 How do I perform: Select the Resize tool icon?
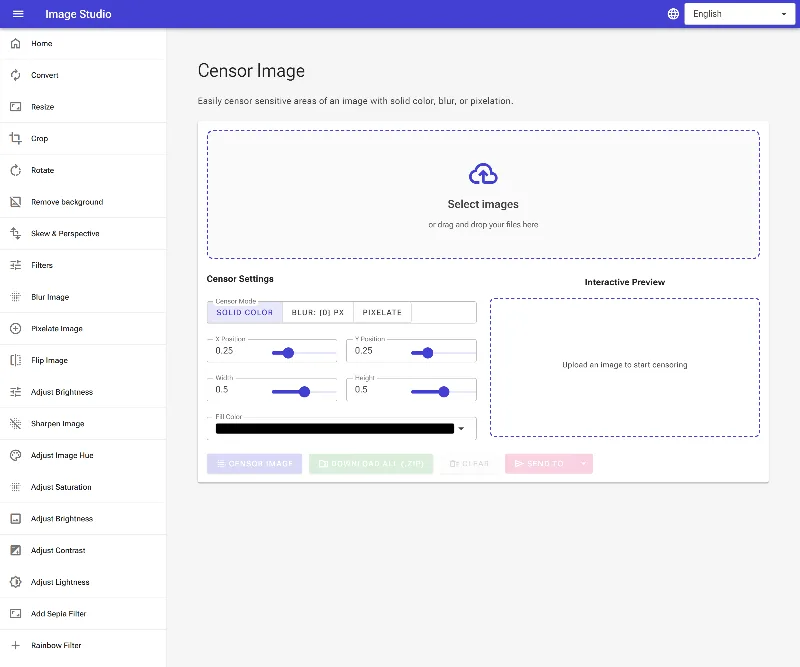pos(16,107)
